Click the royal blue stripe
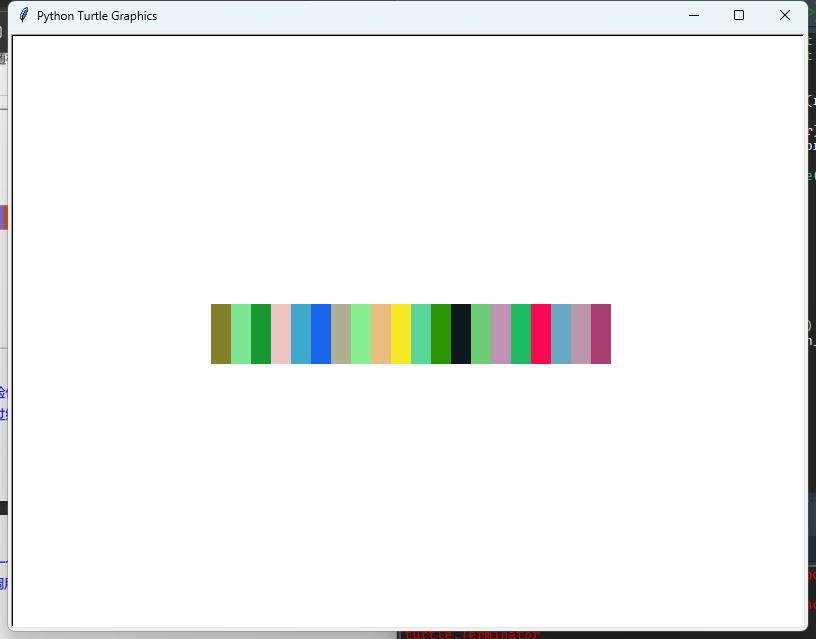This screenshot has height=639, width=816. tap(321, 334)
